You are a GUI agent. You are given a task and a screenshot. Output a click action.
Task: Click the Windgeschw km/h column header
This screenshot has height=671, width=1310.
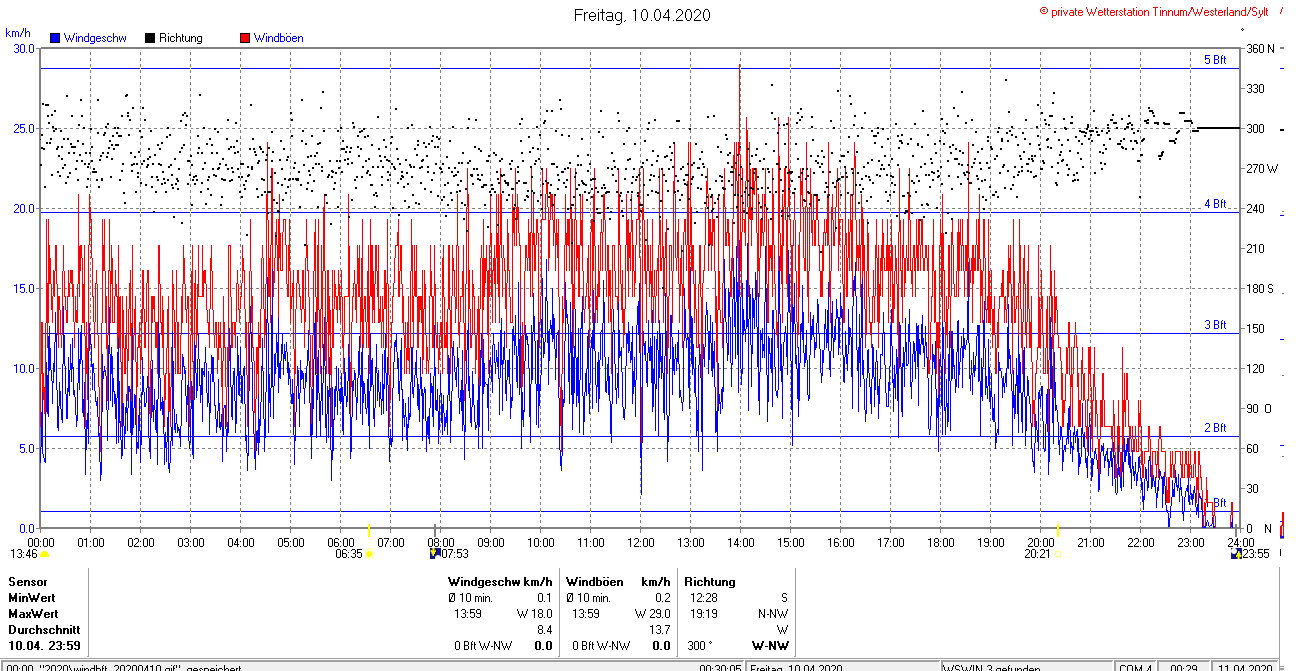tap(500, 582)
